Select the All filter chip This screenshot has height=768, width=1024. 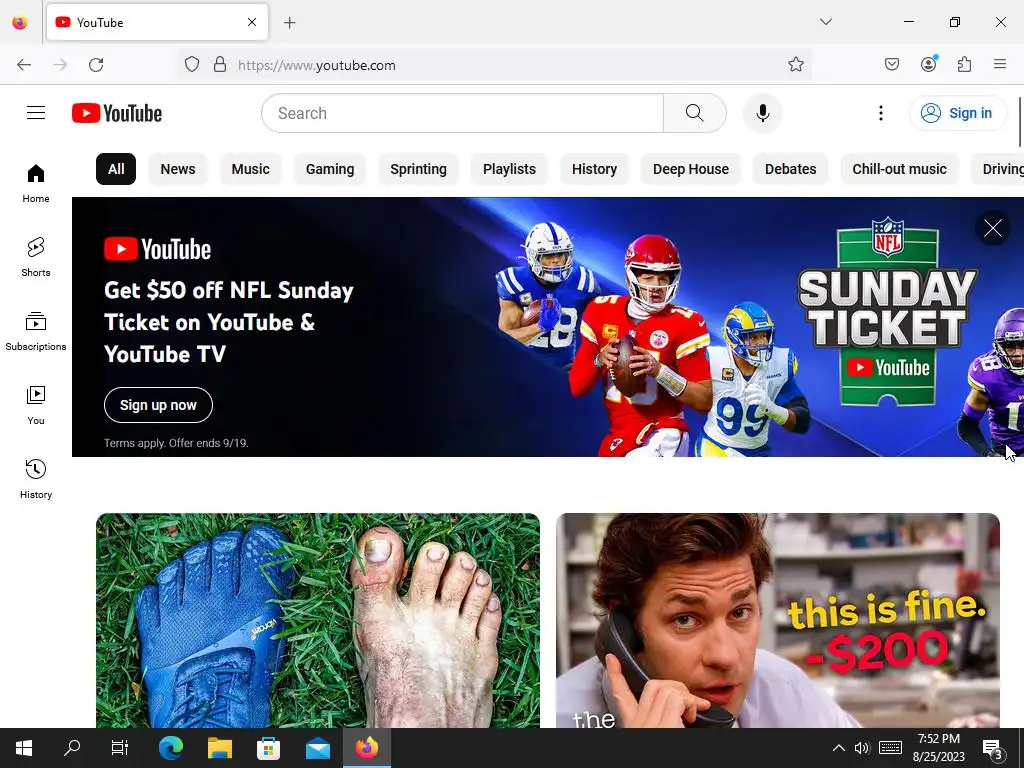coord(116,169)
